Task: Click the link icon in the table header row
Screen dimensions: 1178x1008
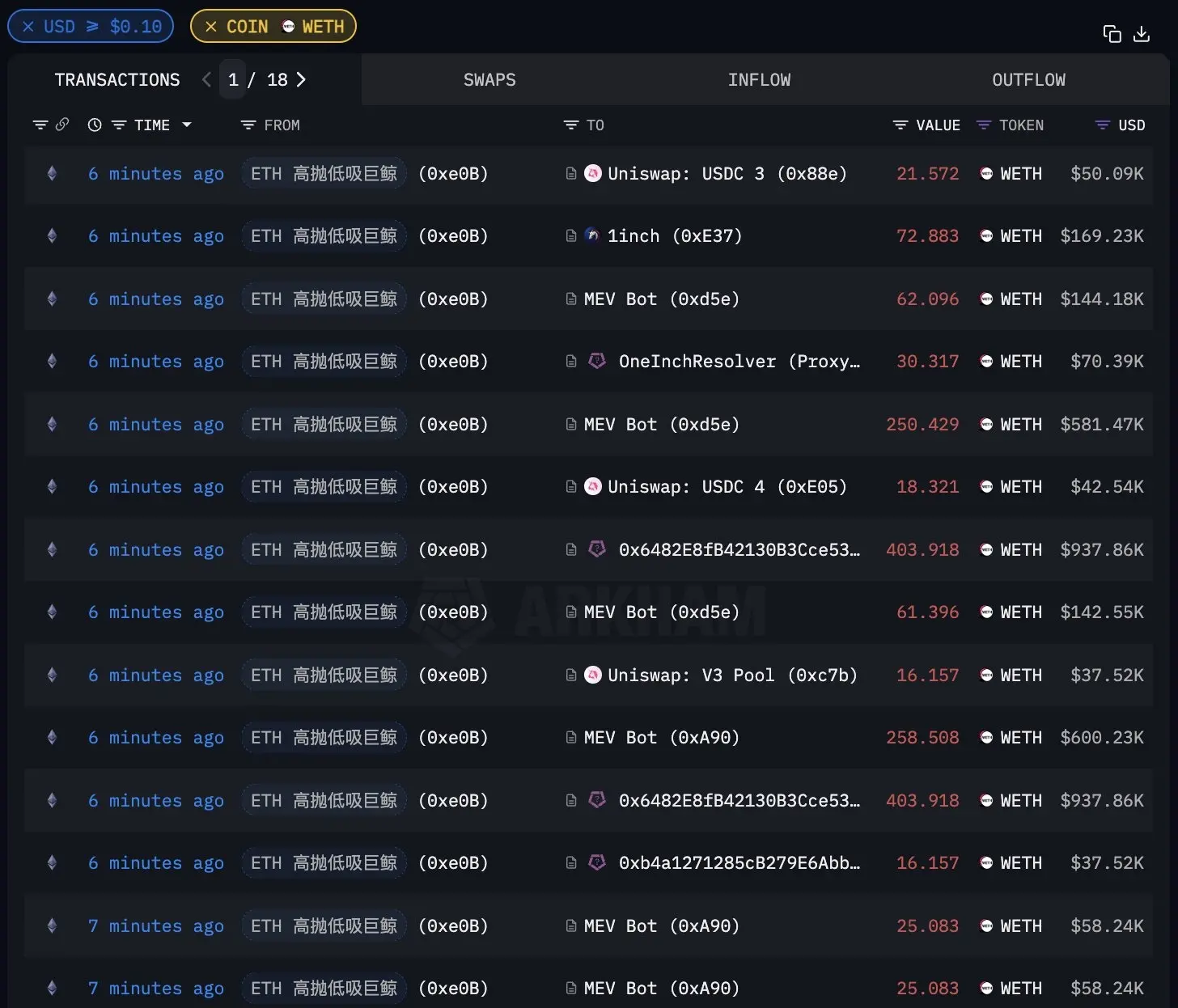Action: [x=62, y=125]
